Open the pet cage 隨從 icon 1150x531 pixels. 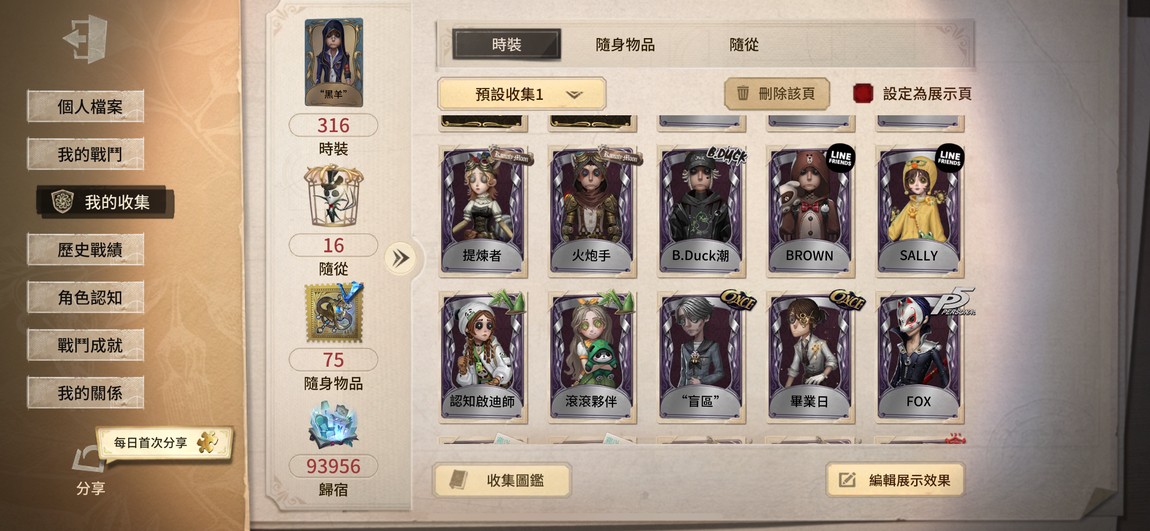point(334,195)
